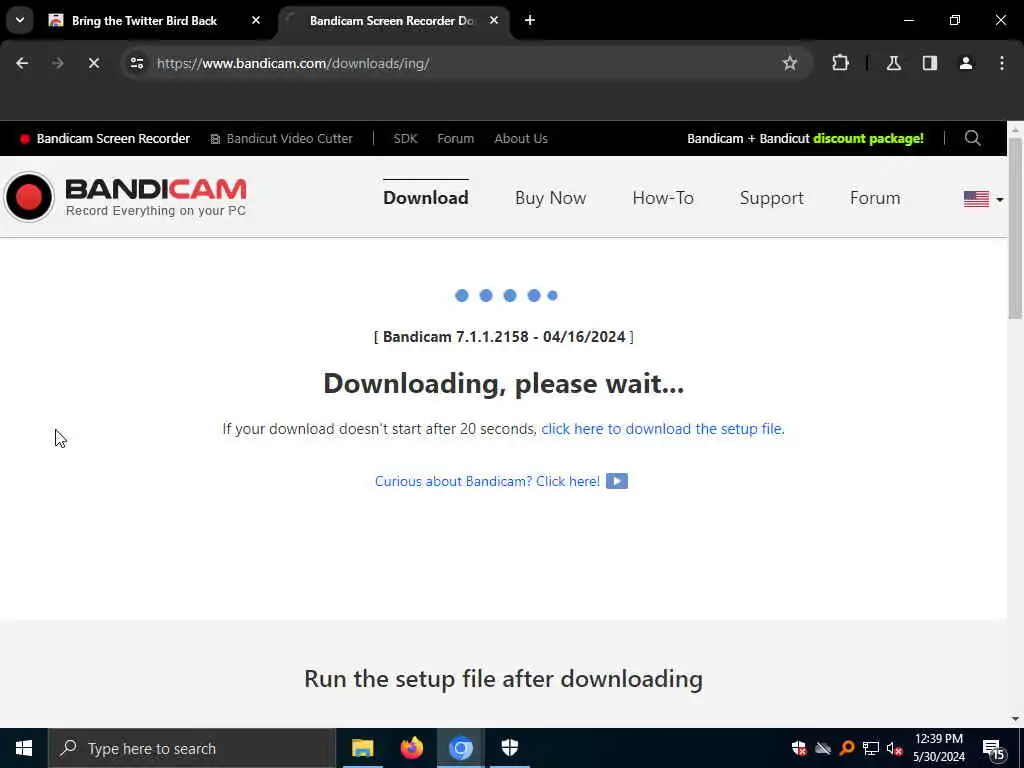Stop loading the Bandicam page
The image size is (1024, 768).
[93, 63]
